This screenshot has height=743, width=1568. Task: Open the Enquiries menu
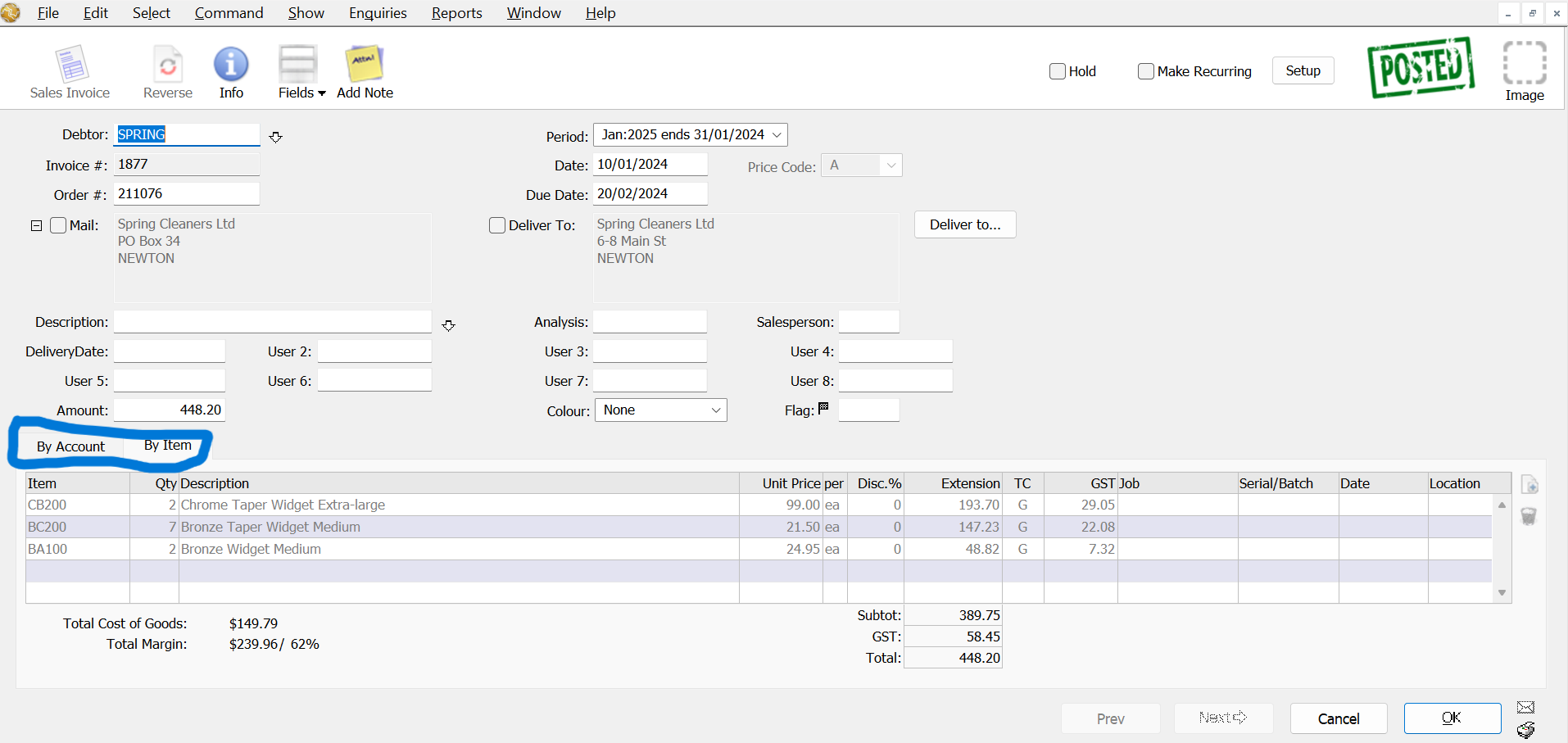point(378,13)
